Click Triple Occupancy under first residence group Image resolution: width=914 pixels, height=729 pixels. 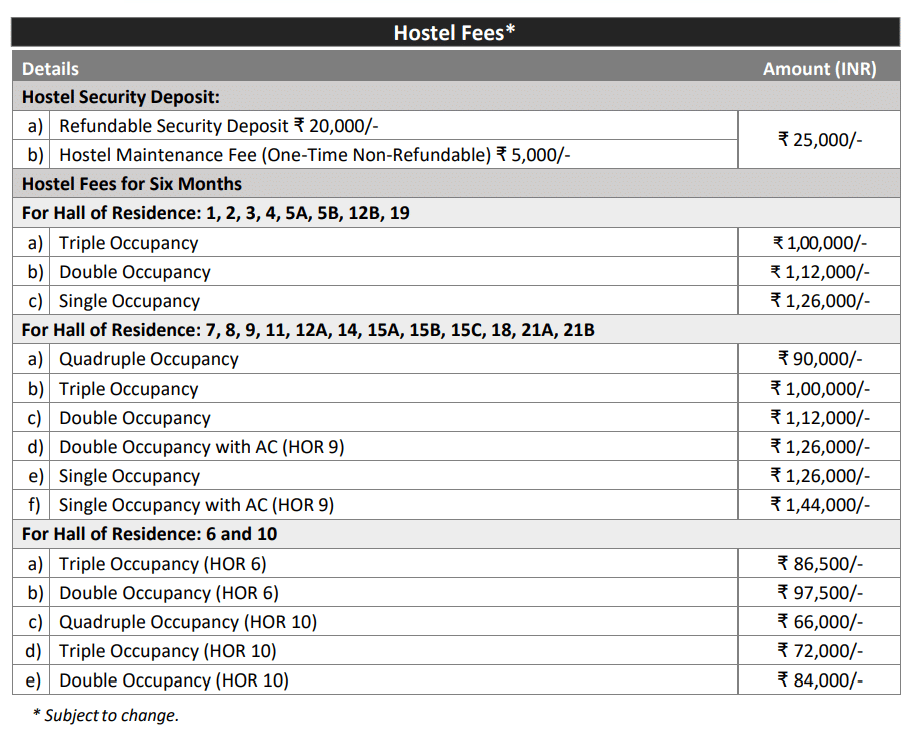[x=130, y=242]
